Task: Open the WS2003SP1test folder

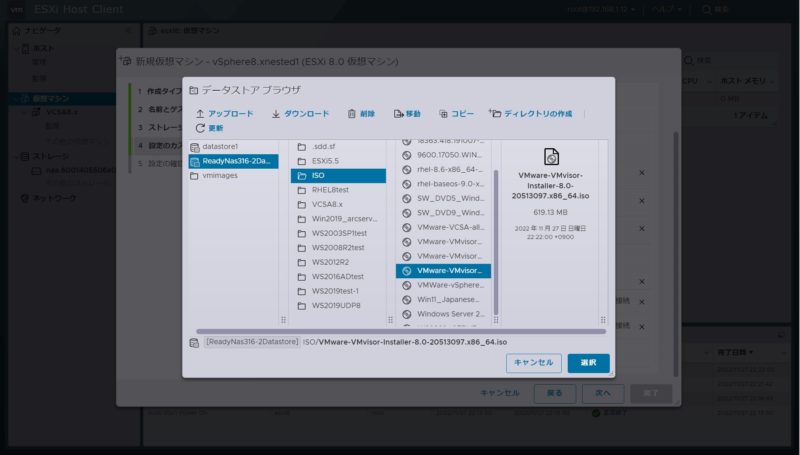Action: [x=338, y=233]
